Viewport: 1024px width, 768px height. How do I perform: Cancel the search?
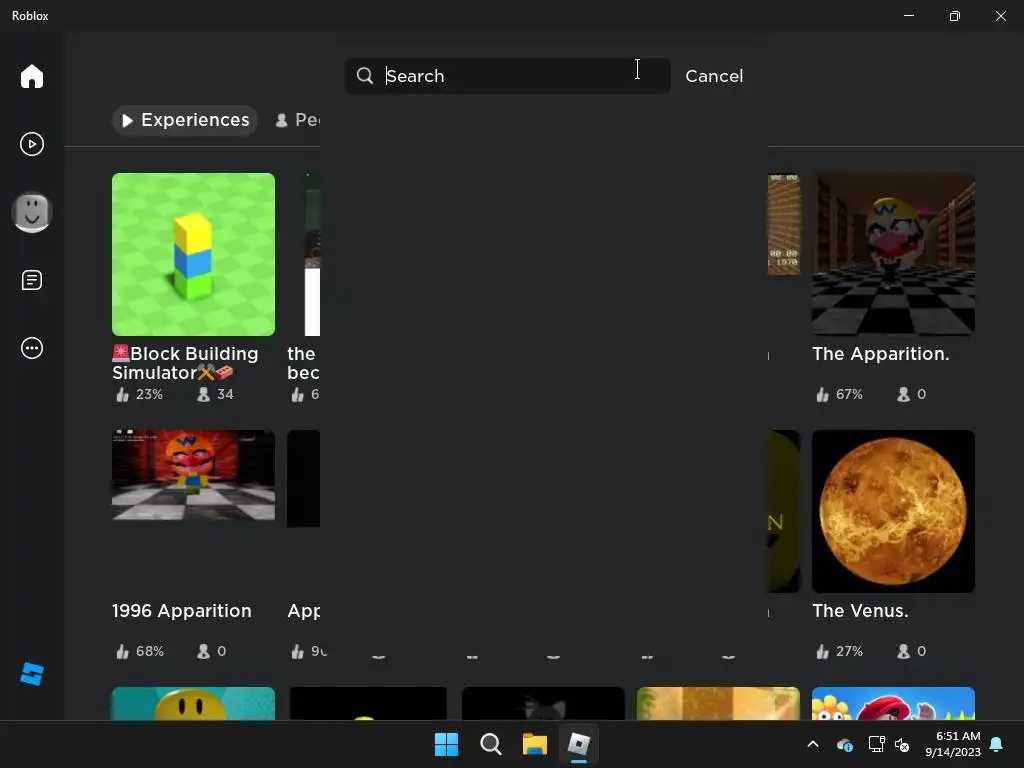coord(714,76)
